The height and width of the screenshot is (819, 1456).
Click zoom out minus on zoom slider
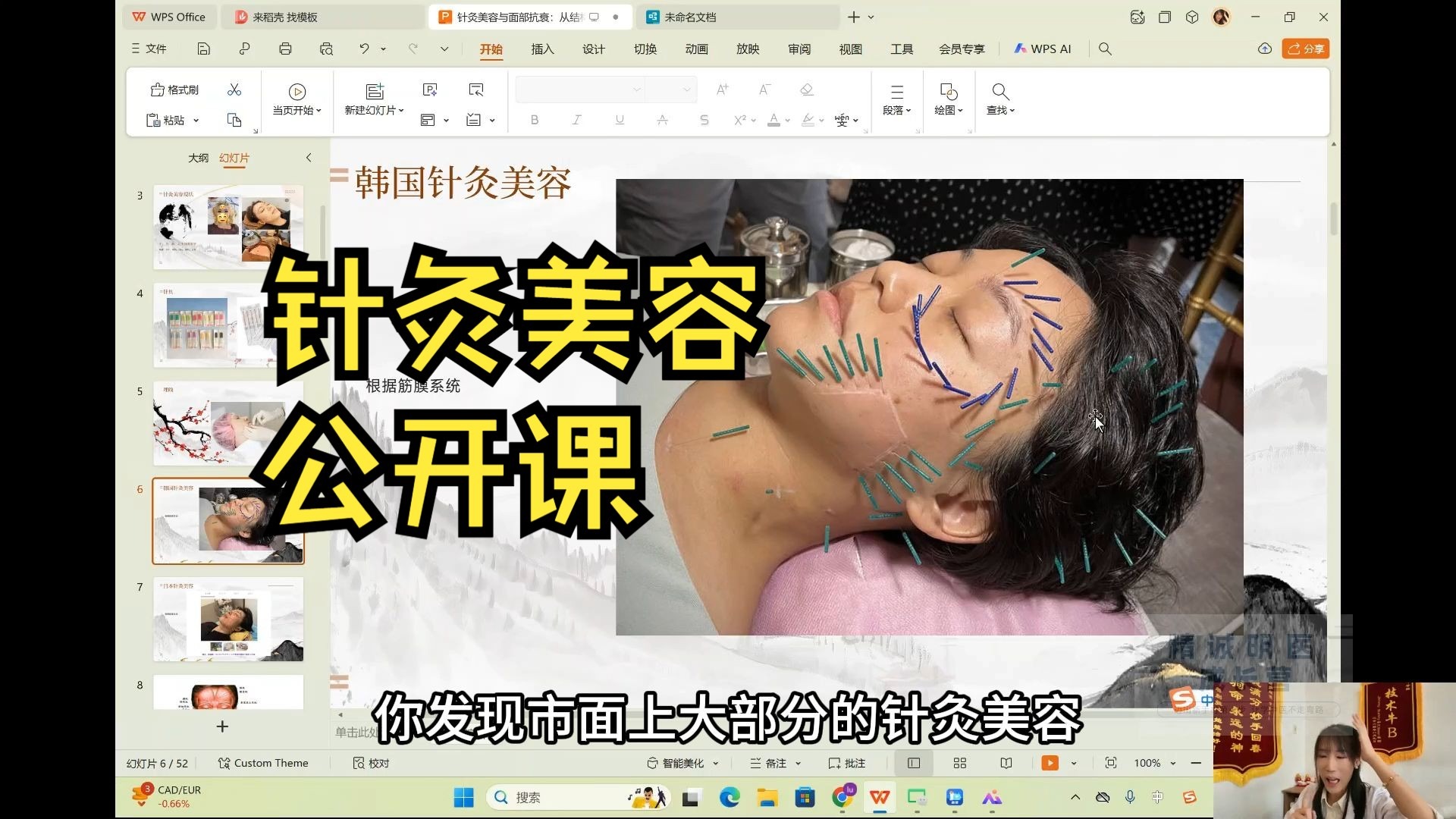(x=1196, y=764)
